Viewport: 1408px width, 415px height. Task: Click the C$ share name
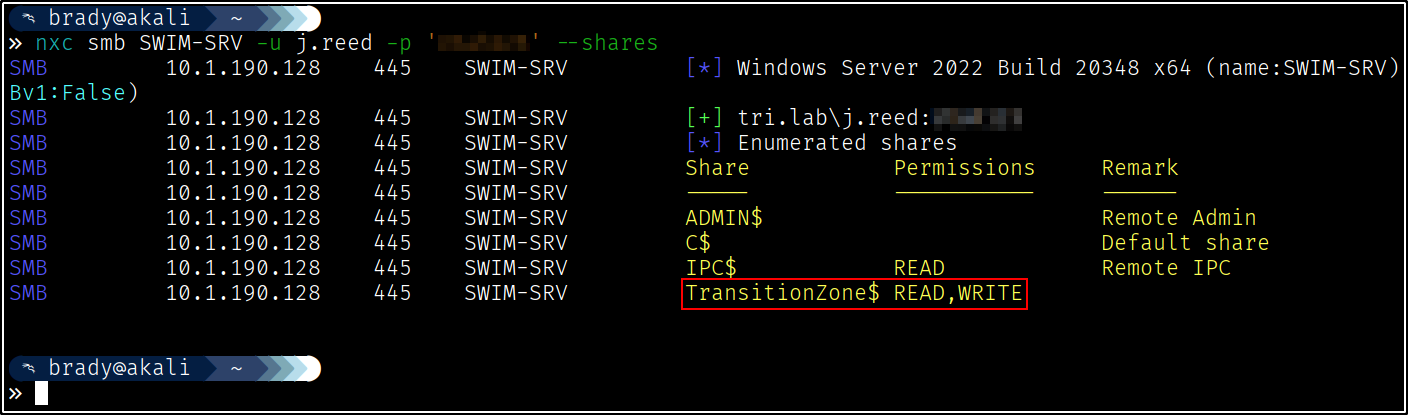698,243
